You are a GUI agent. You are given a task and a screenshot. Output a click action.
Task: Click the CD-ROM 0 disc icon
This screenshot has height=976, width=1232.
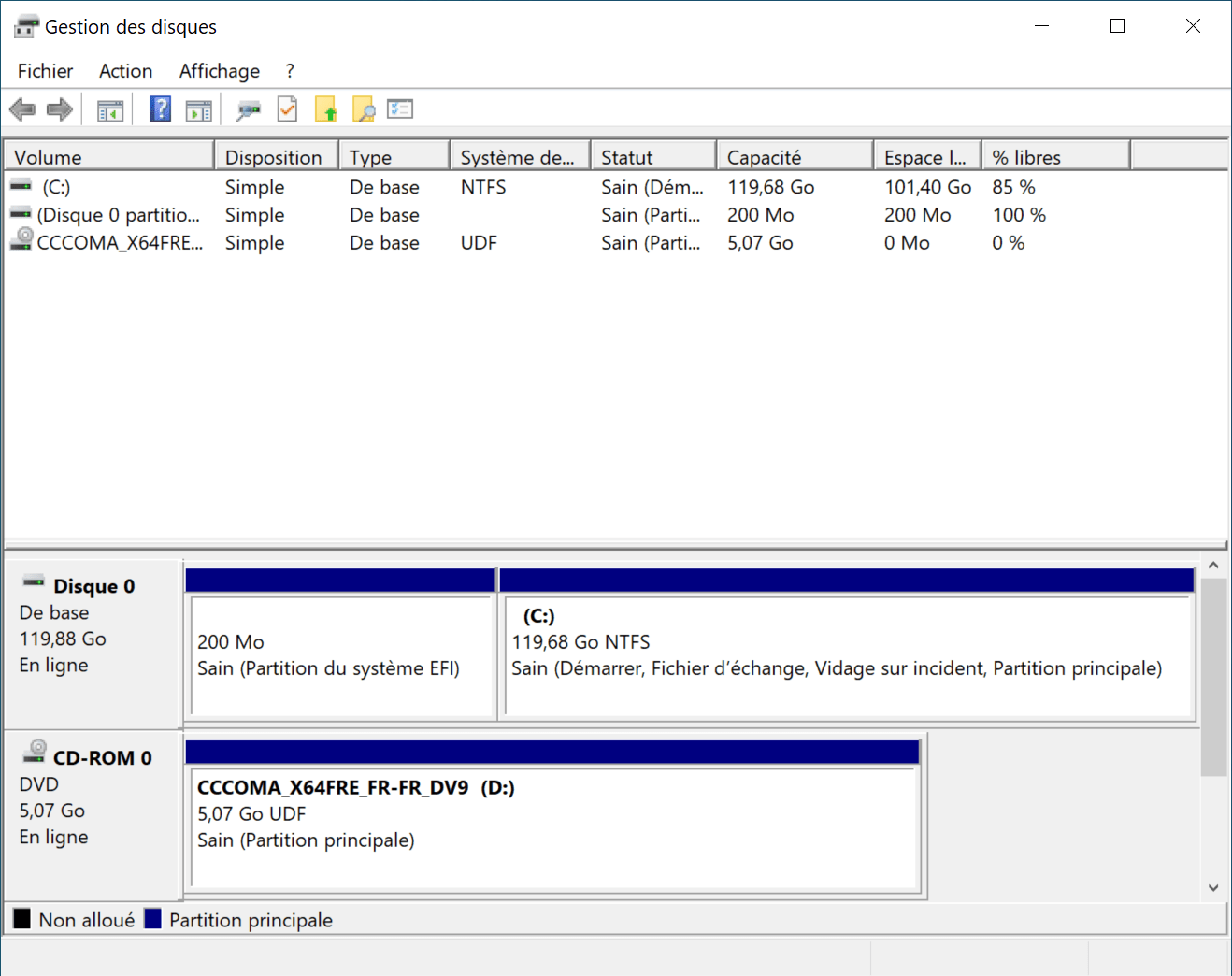pyautogui.click(x=35, y=751)
